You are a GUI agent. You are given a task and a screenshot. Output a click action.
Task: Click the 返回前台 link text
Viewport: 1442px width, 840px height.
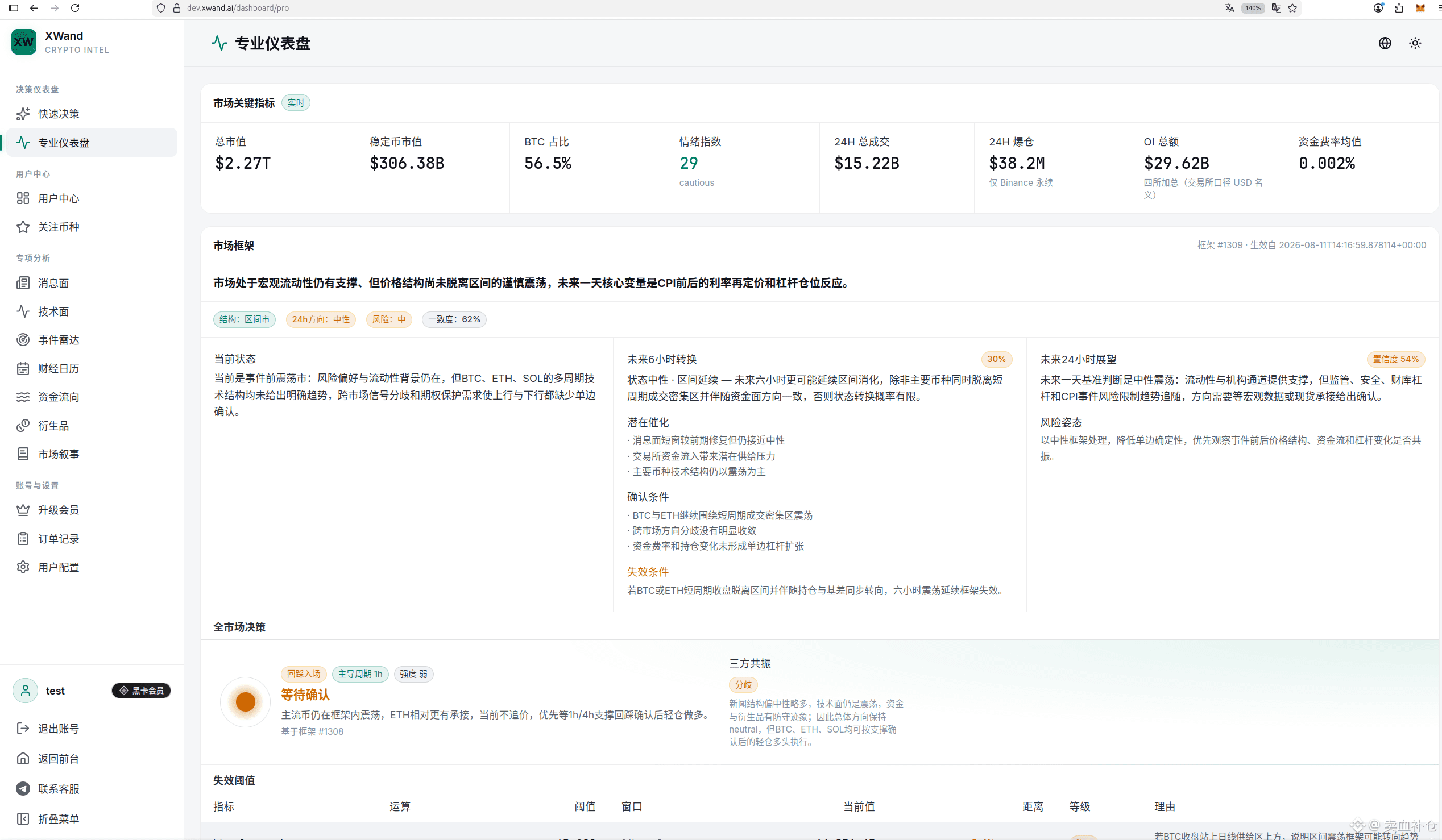pos(59,759)
